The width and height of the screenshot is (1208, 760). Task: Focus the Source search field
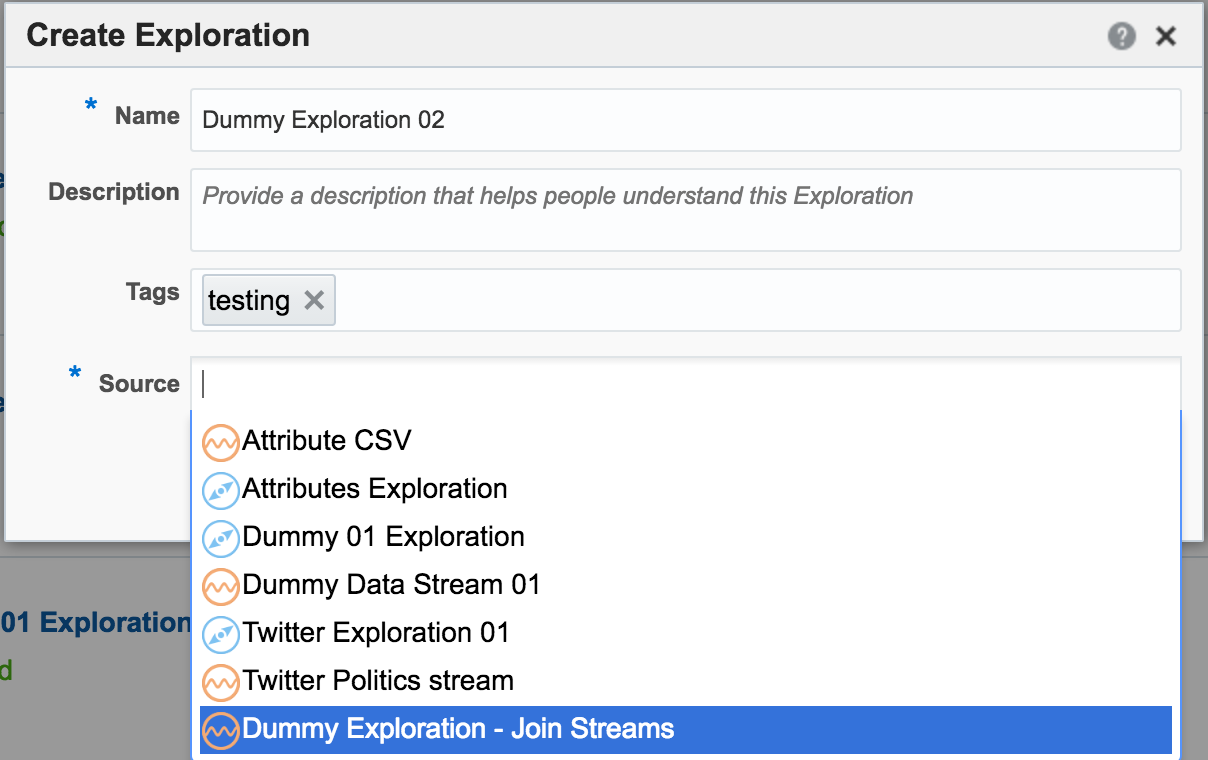coord(686,384)
